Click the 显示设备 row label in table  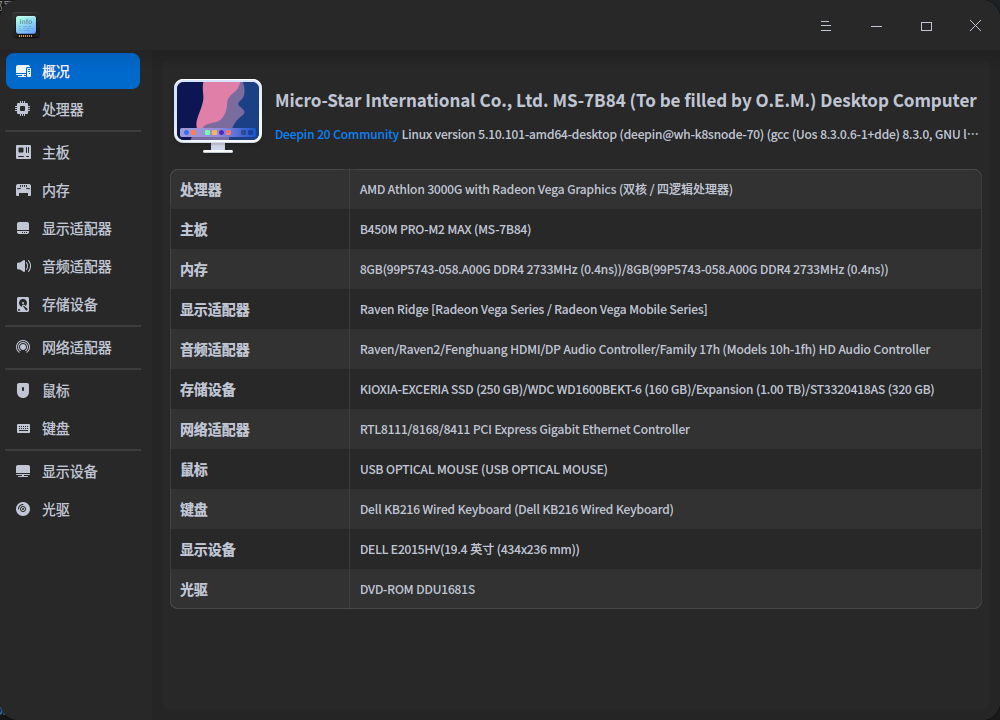click(207, 550)
